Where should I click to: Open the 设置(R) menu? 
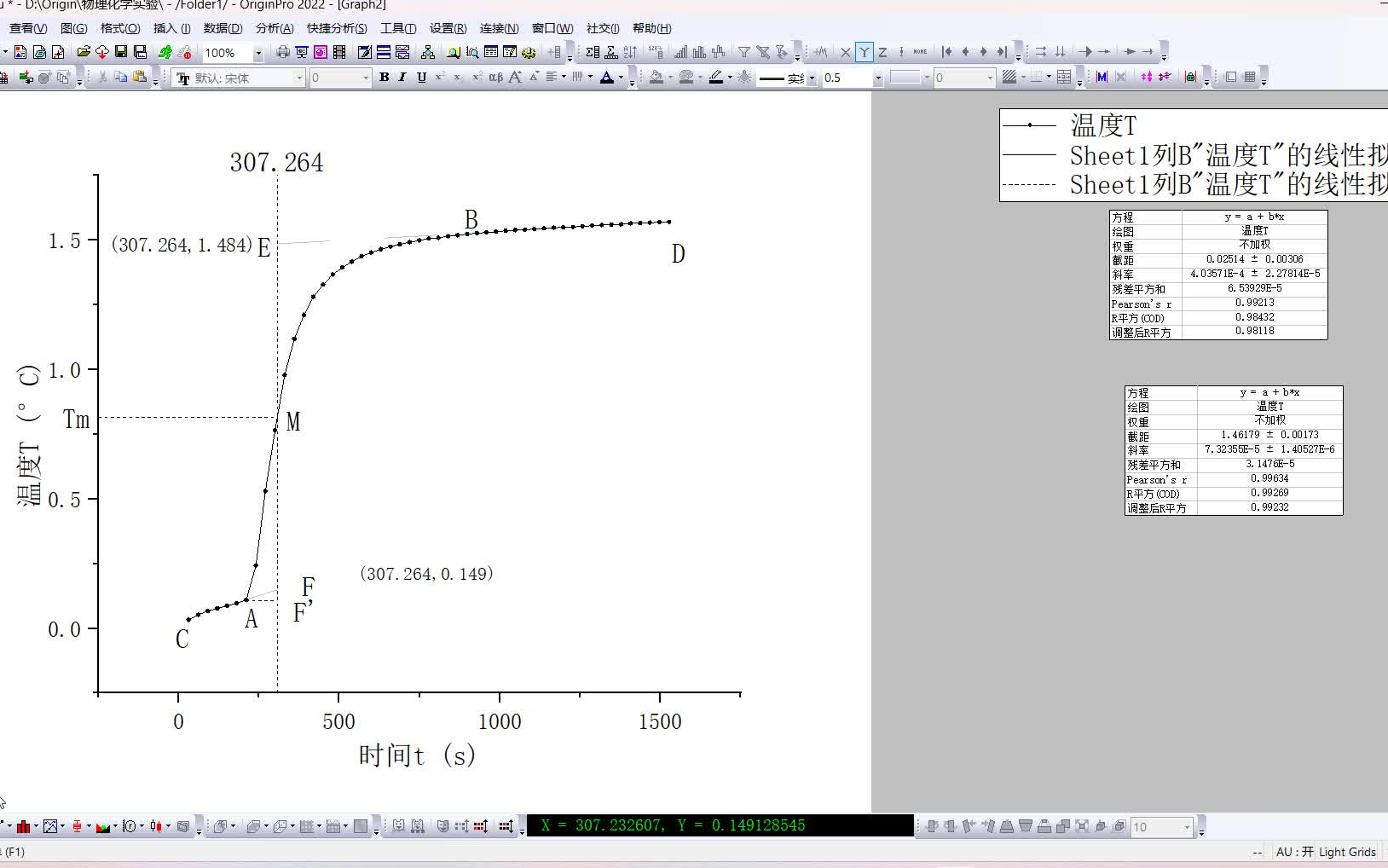point(448,28)
